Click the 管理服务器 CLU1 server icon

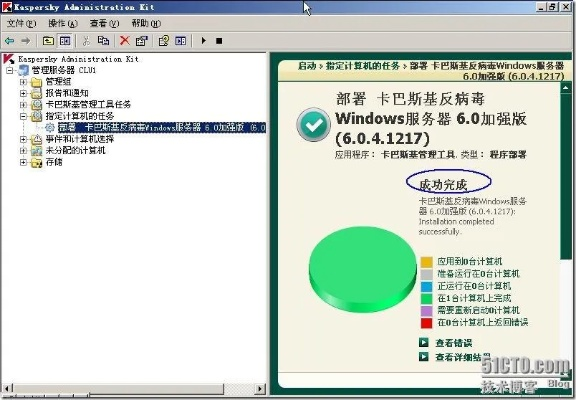click(x=24, y=70)
